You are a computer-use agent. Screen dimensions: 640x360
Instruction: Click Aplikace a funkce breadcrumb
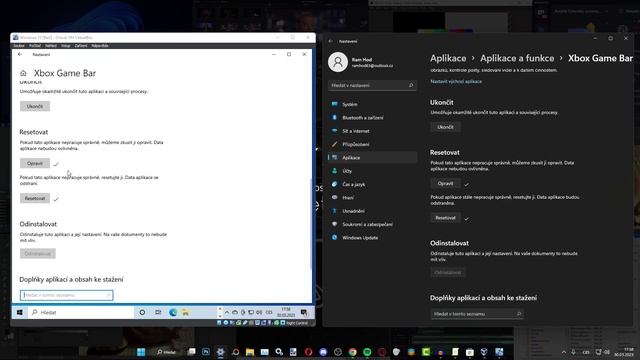(517, 58)
